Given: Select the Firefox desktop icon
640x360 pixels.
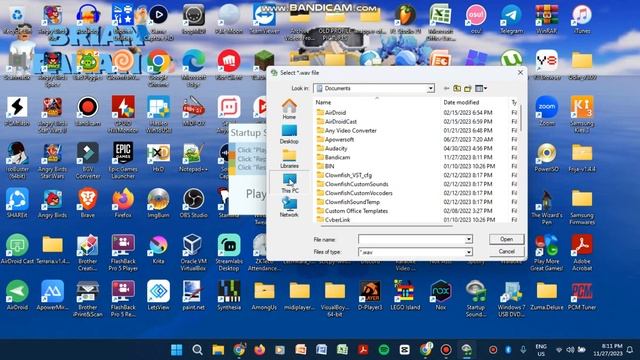Looking at the screenshot, I should (123, 203).
